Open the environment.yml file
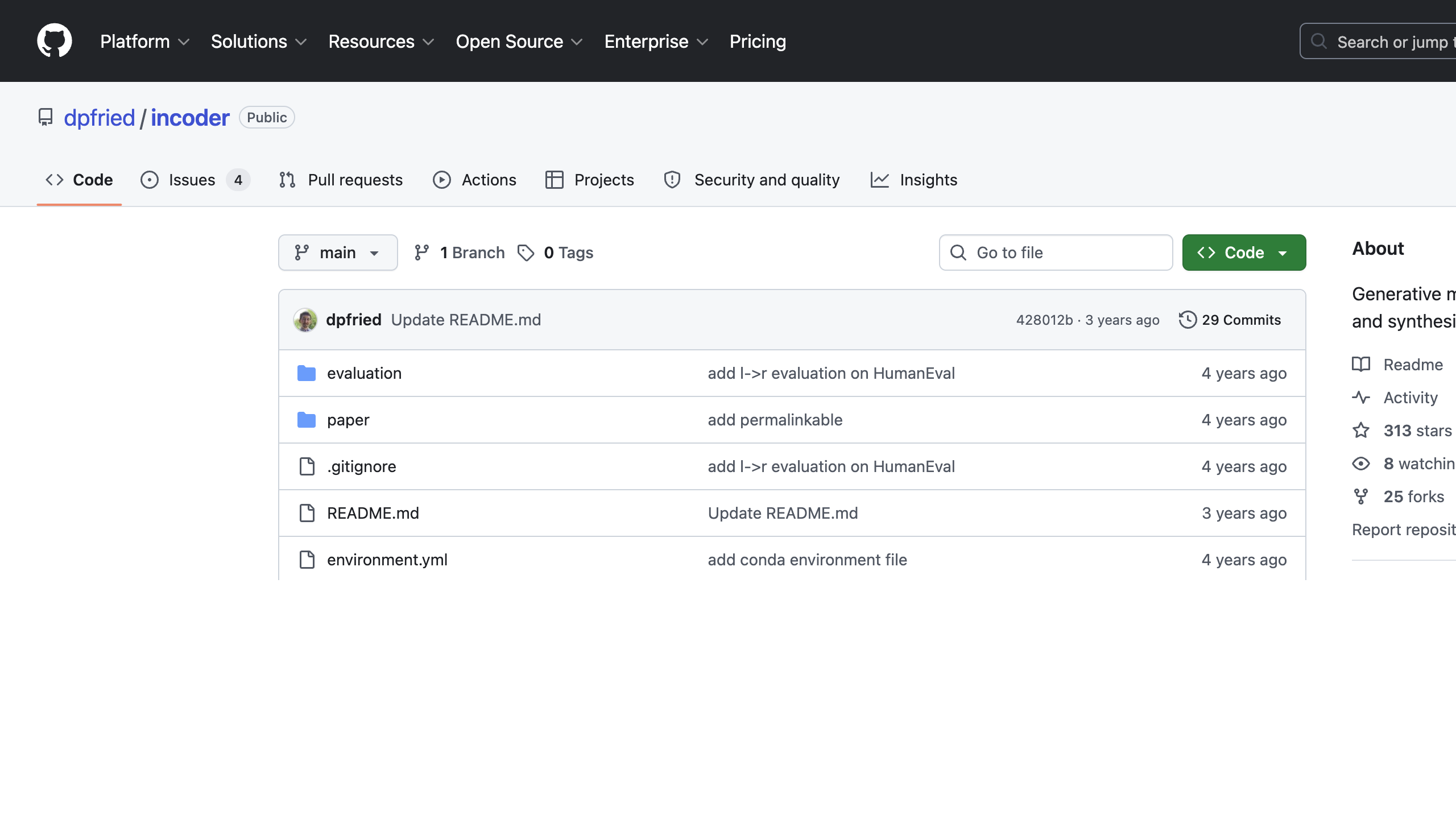 387,560
